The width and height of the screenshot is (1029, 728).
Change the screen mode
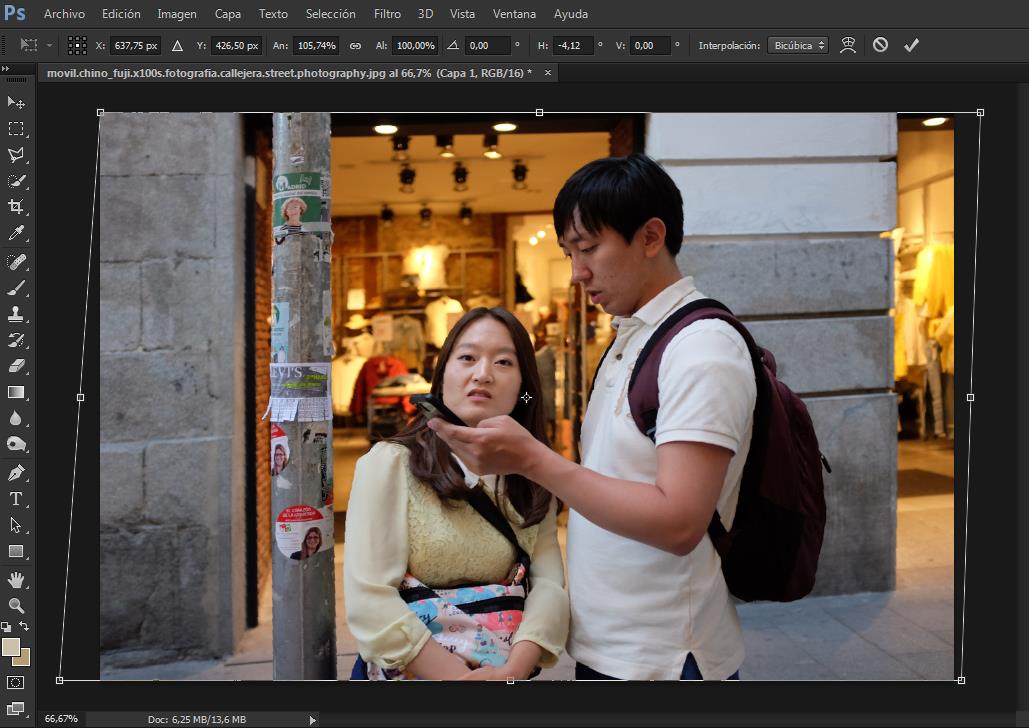(x=16, y=708)
